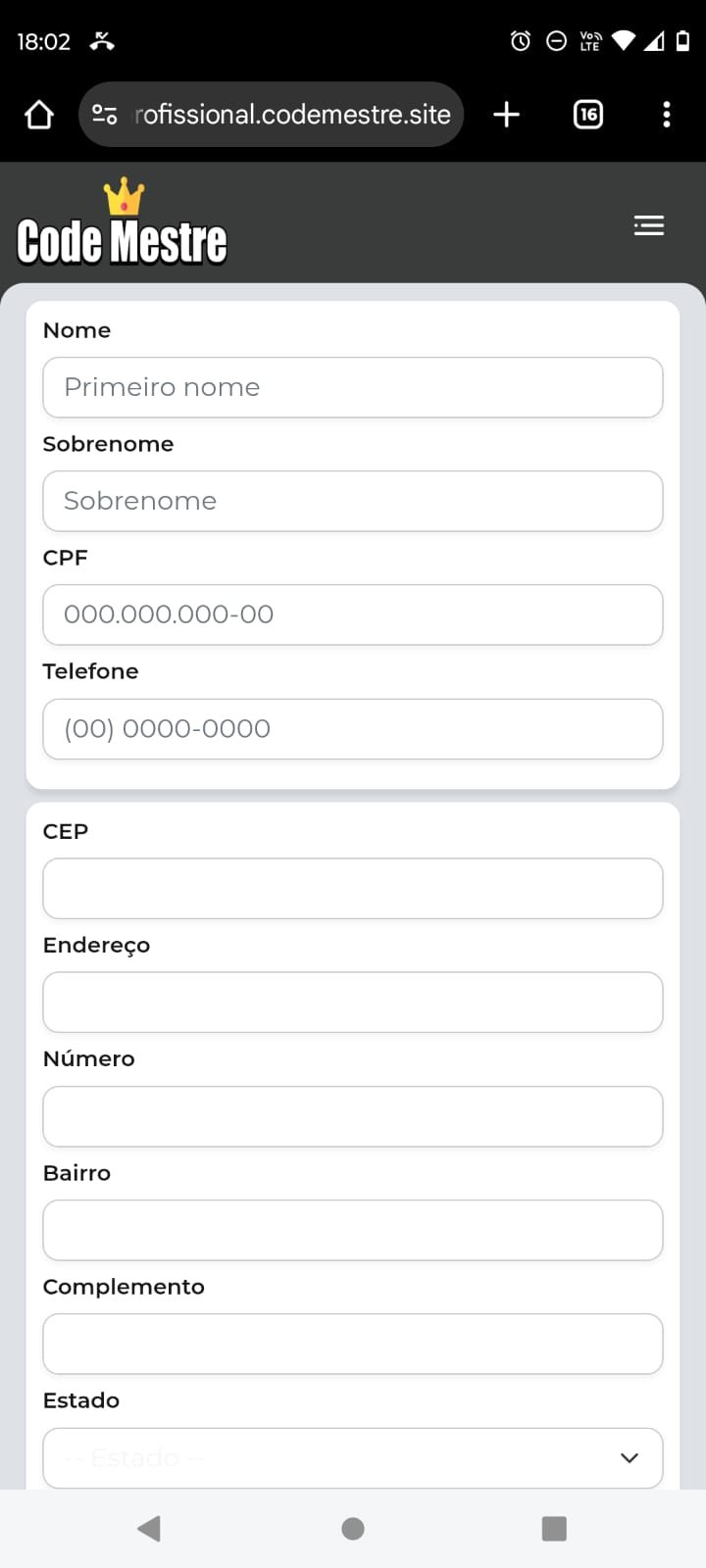Viewport: 706px width, 1568px height.
Task: Open browser three-dot overflow menu
Action: coord(666,115)
